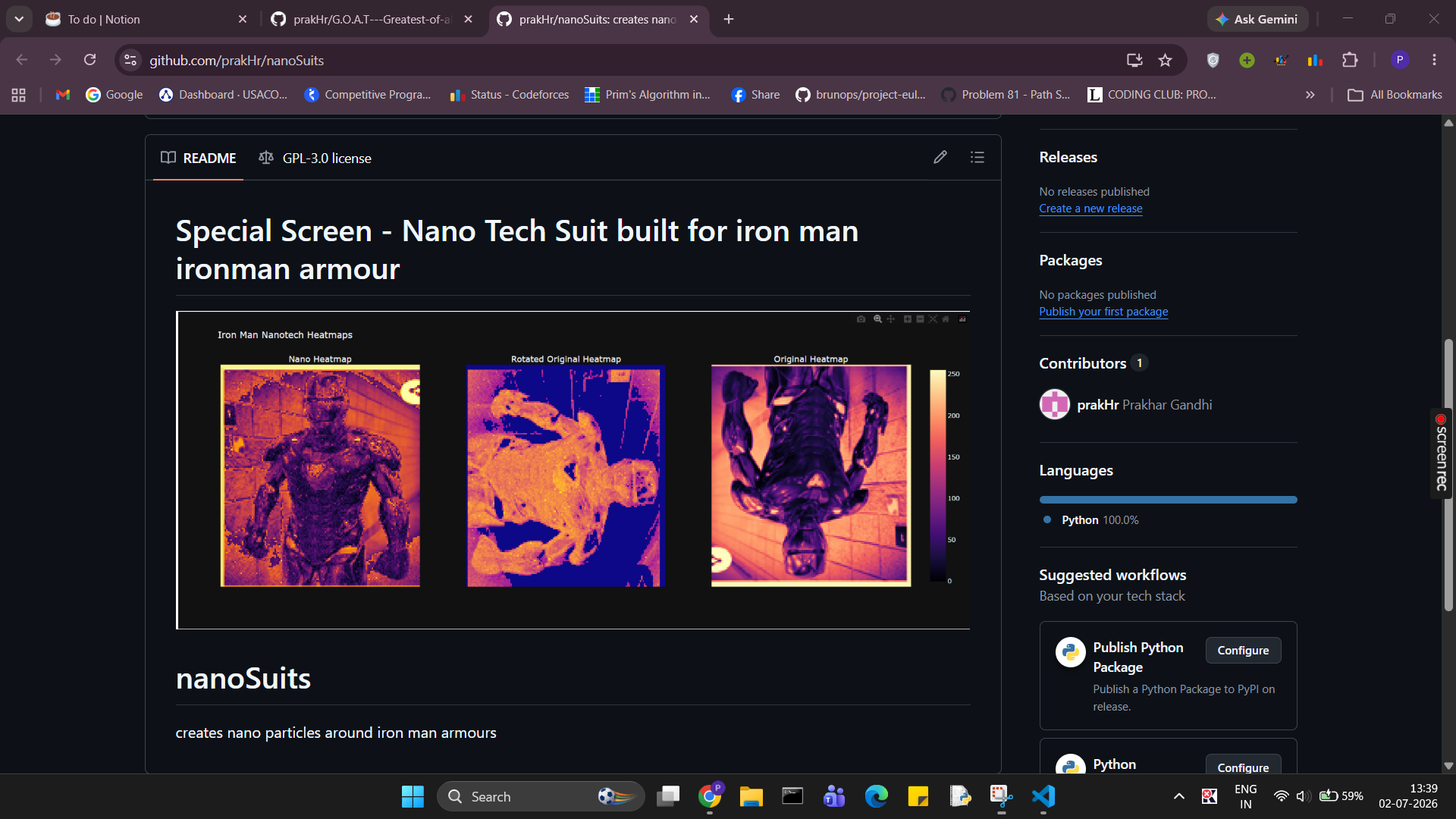Open the green plus extension icon
The width and height of the screenshot is (1456, 819).
tap(1247, 60)
